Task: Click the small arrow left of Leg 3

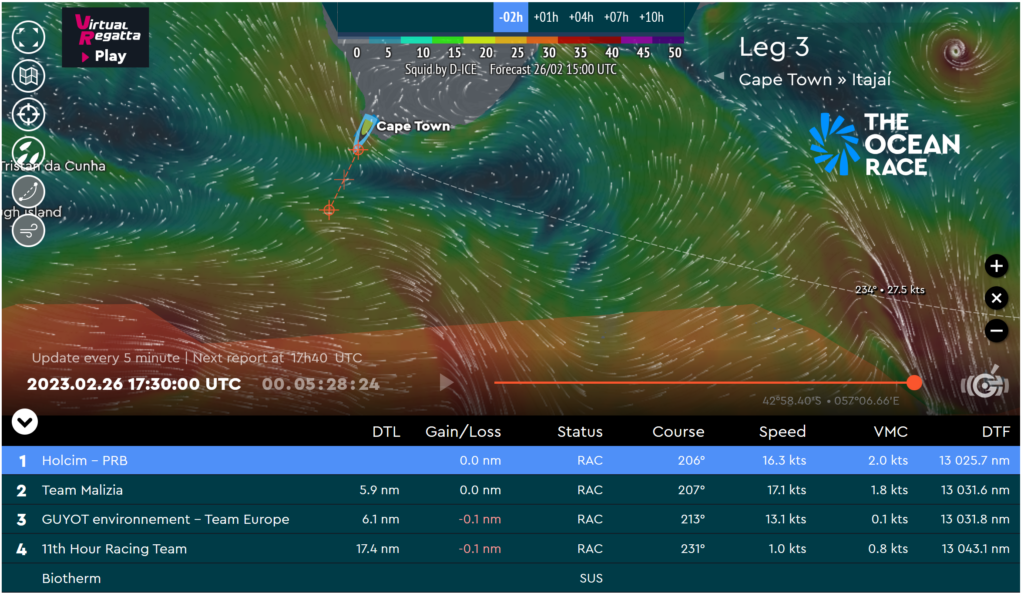Action: point(719,76)
